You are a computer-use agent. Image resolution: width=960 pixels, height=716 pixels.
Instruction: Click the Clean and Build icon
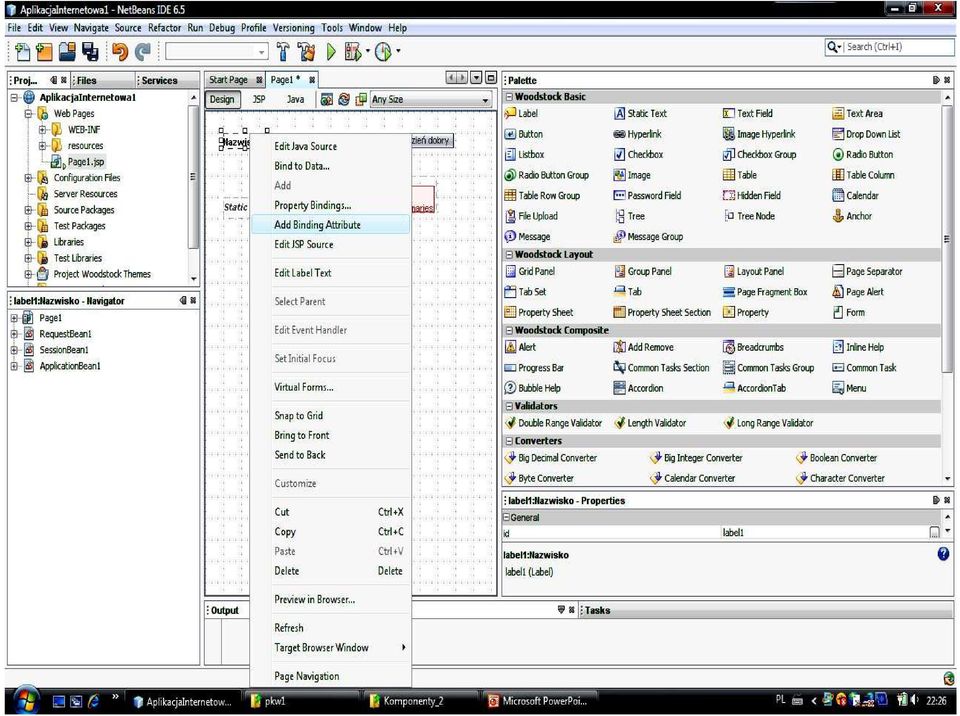click(306, 52)
